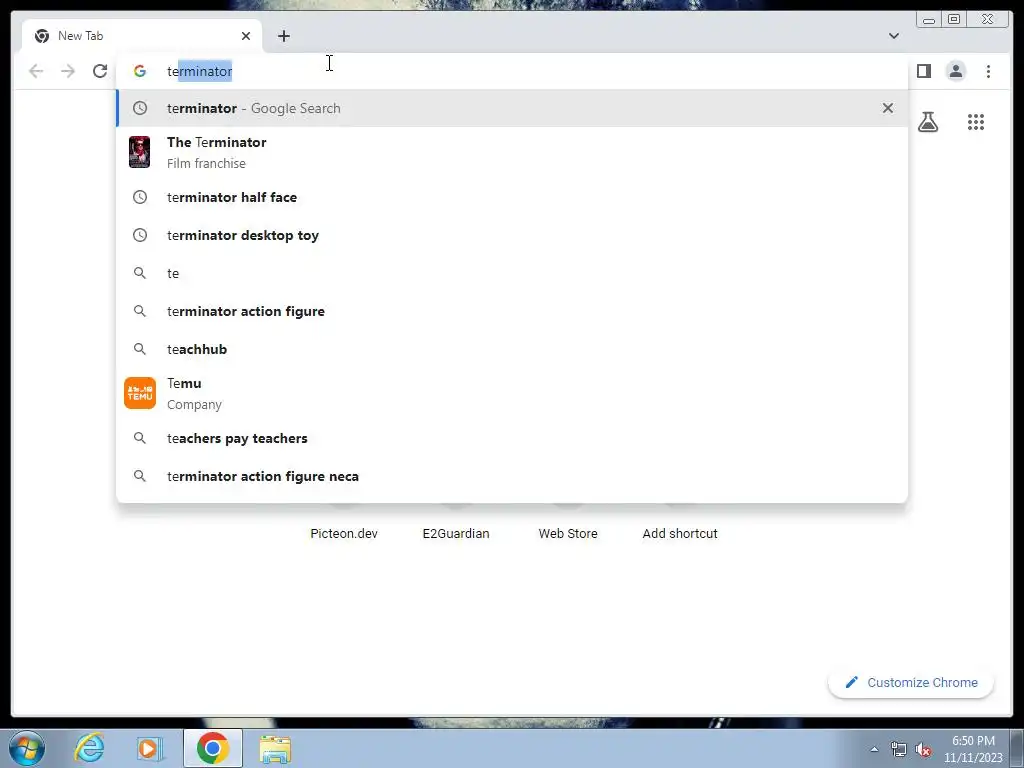Image resolution: width=1024 pixels, height=768 pixels.
Task: Select 'terminator action figure' suggestion
Action: coord(512,311)
